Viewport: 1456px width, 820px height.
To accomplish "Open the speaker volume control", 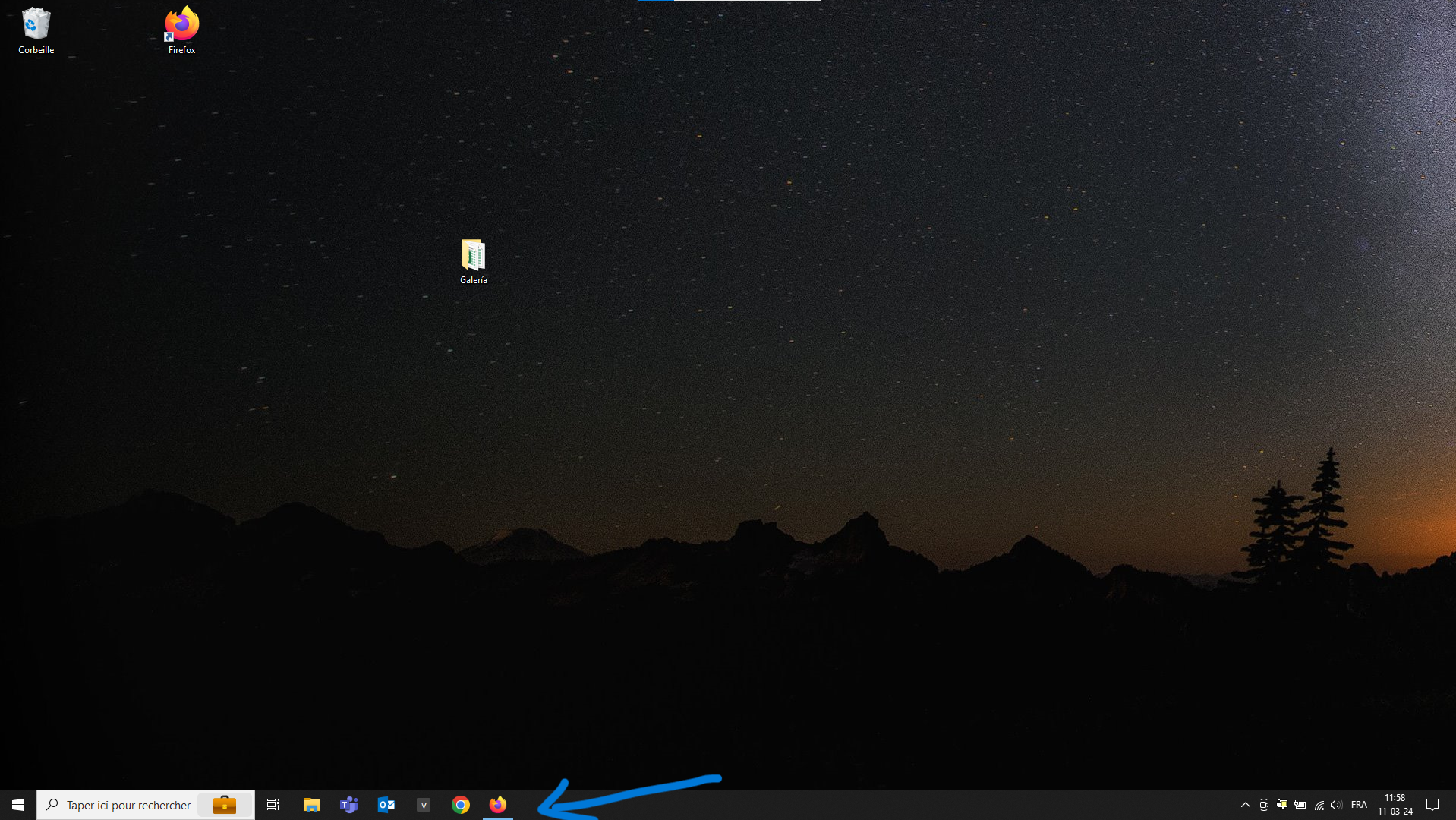I will click(1336, 805).
